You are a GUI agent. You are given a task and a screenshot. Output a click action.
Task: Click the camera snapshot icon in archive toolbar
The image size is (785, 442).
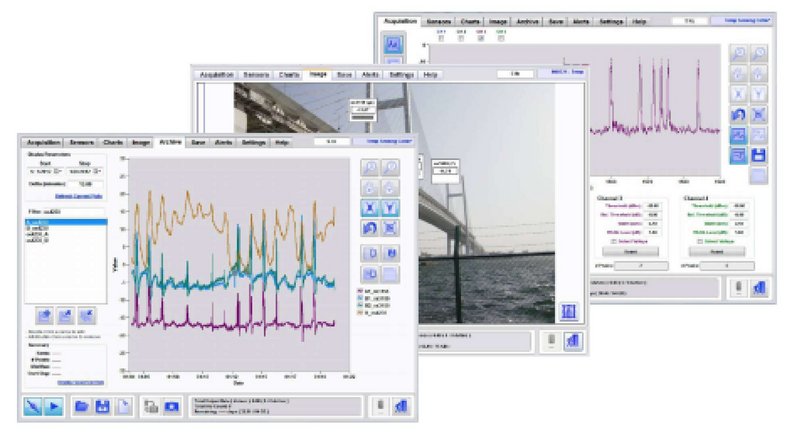coord(170,407)
